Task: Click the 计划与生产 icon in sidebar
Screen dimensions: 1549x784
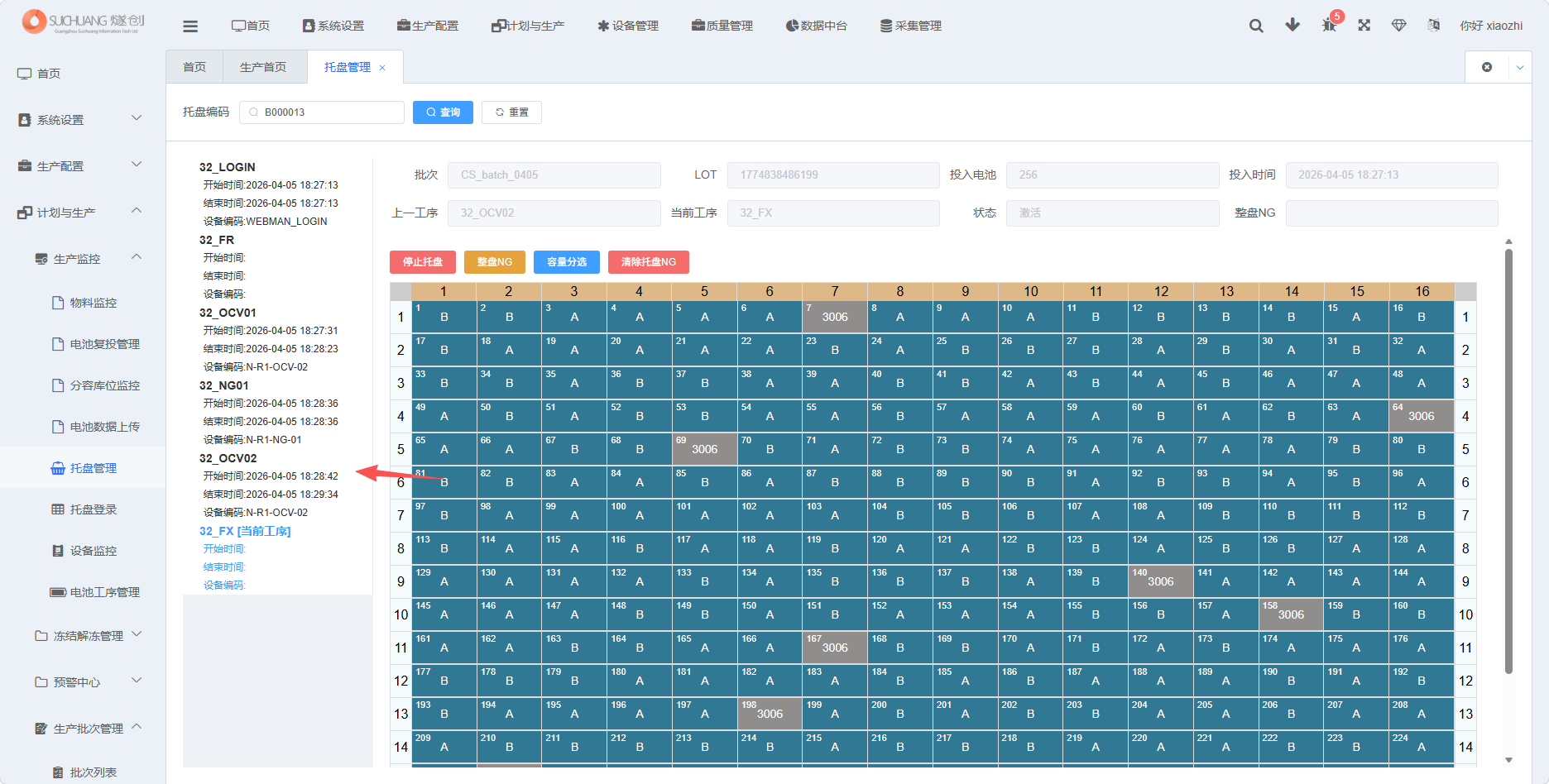Action: (x=25, y=213)
